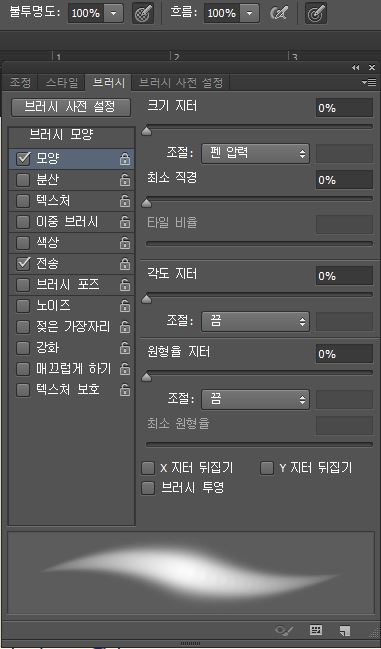Switch to the 브러시 사전 설정 tab
The width and height of the screenshot is (381, 649).
click(181, 82)
